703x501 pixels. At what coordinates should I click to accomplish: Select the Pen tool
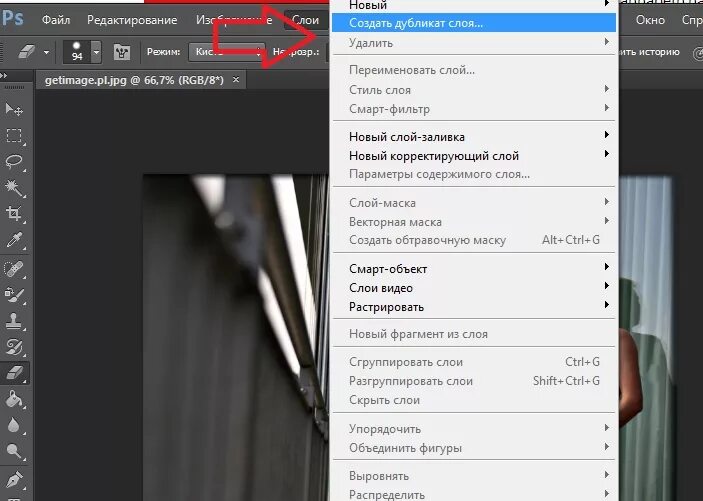tap(14, 478)
